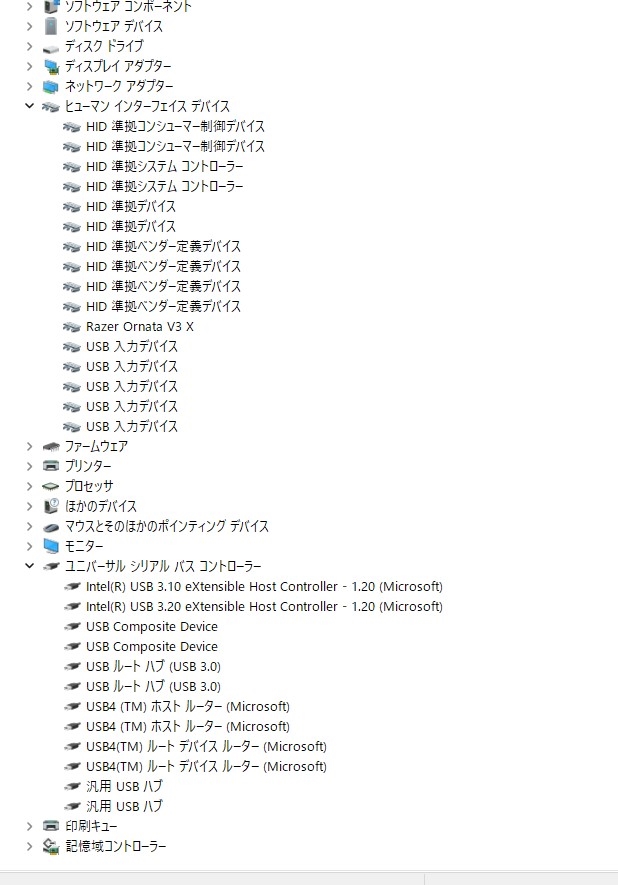
Task: Expand the 印刷キュー node
Action: [29, 826]
